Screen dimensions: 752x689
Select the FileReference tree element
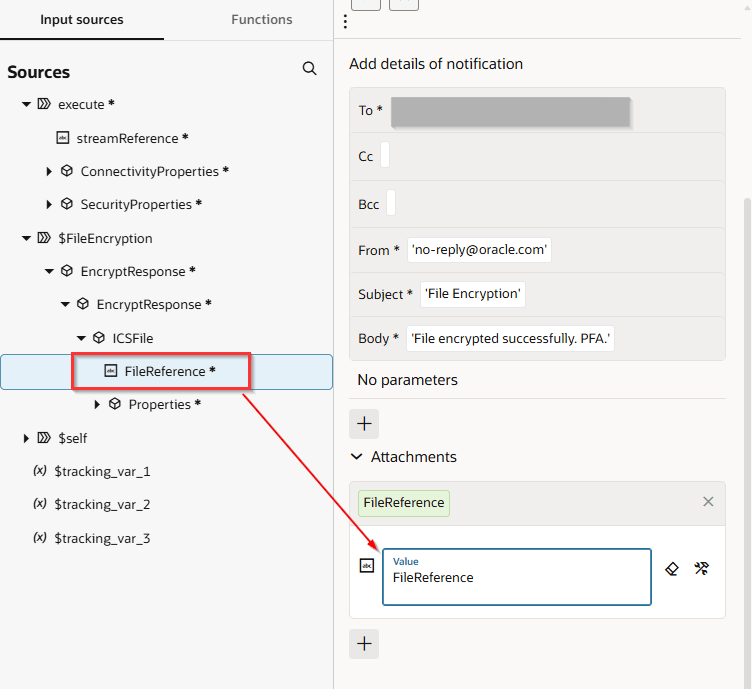pyautogui.click(x=164, y=372)
